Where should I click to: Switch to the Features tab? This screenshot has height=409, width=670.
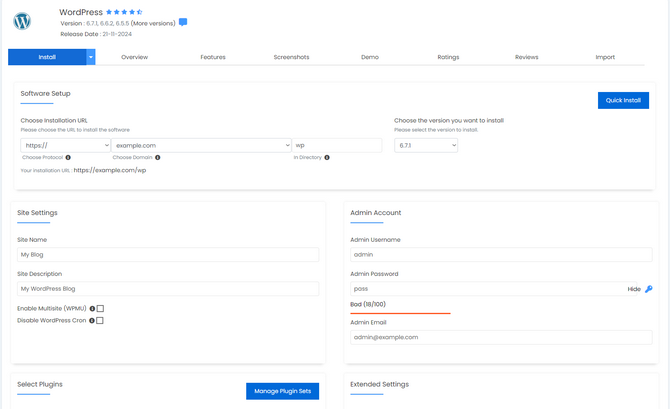click(x=213, y=57)
